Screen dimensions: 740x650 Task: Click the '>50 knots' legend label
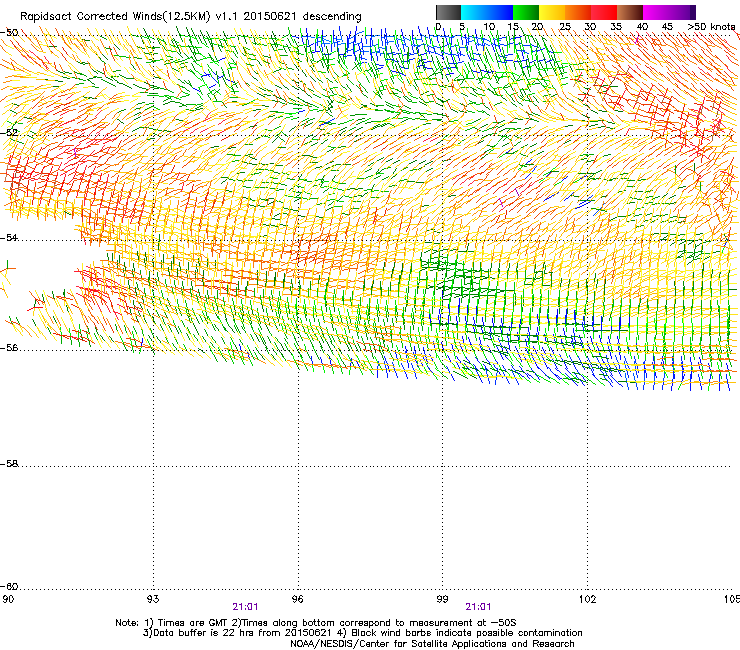pyautogui.click(x=711, y=27)
